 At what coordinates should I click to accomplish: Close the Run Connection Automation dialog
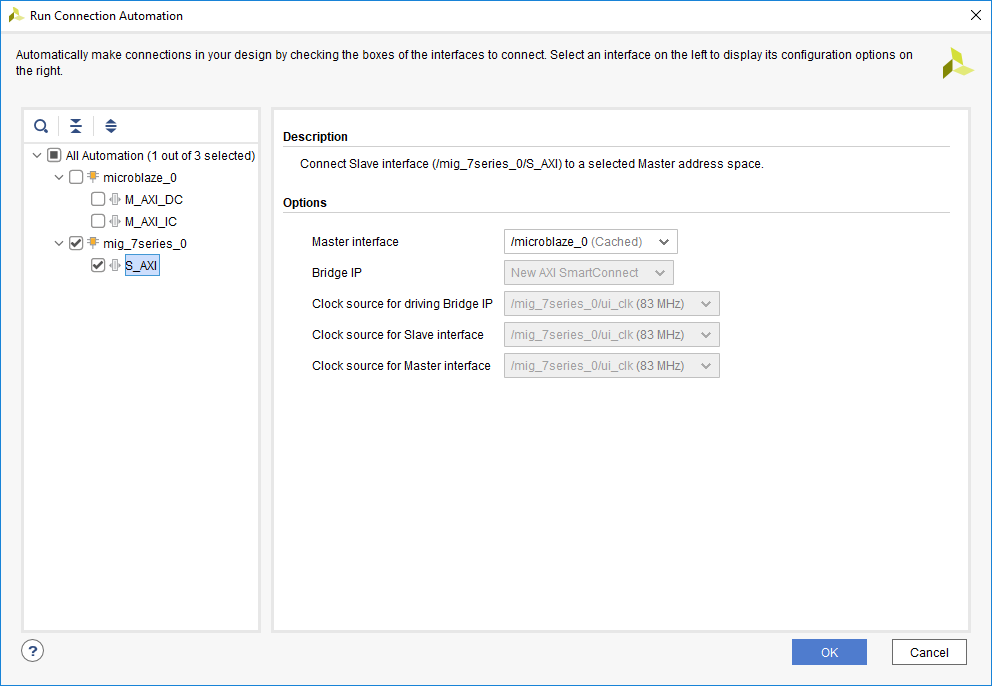(976, 15)
